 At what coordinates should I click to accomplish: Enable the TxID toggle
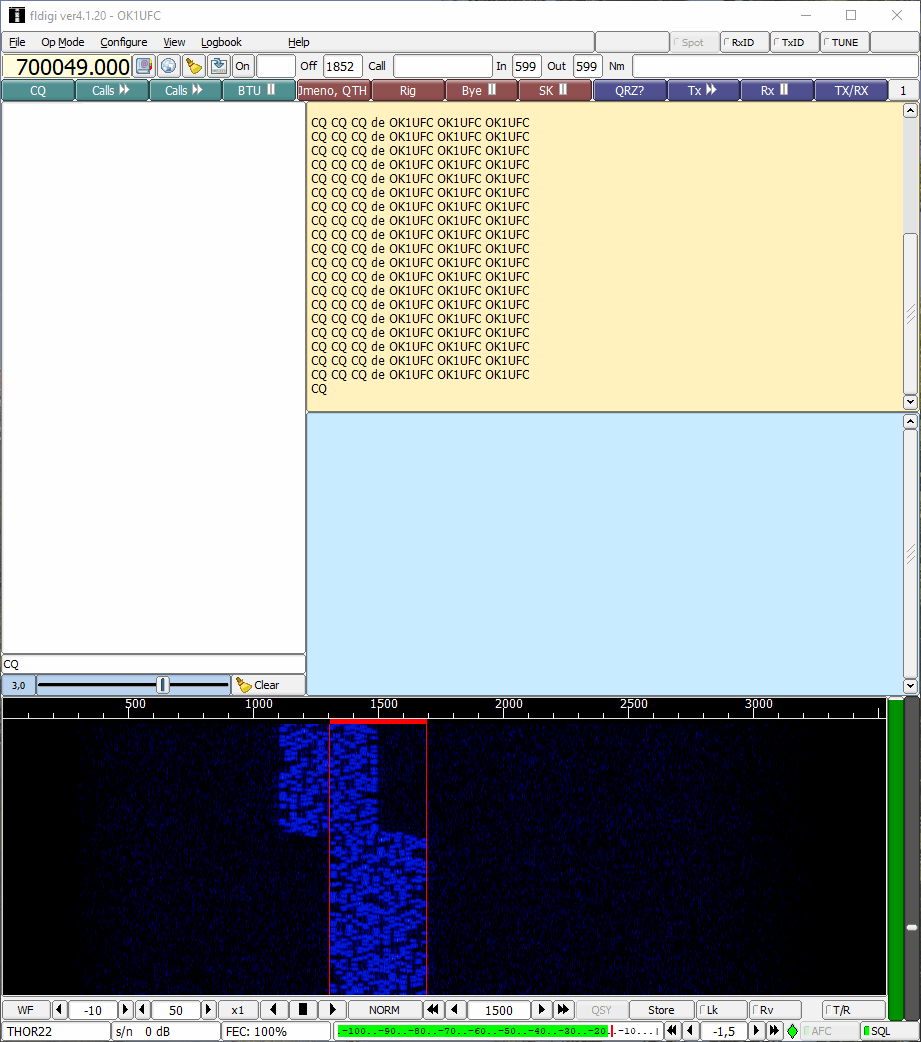click(794, 42)
